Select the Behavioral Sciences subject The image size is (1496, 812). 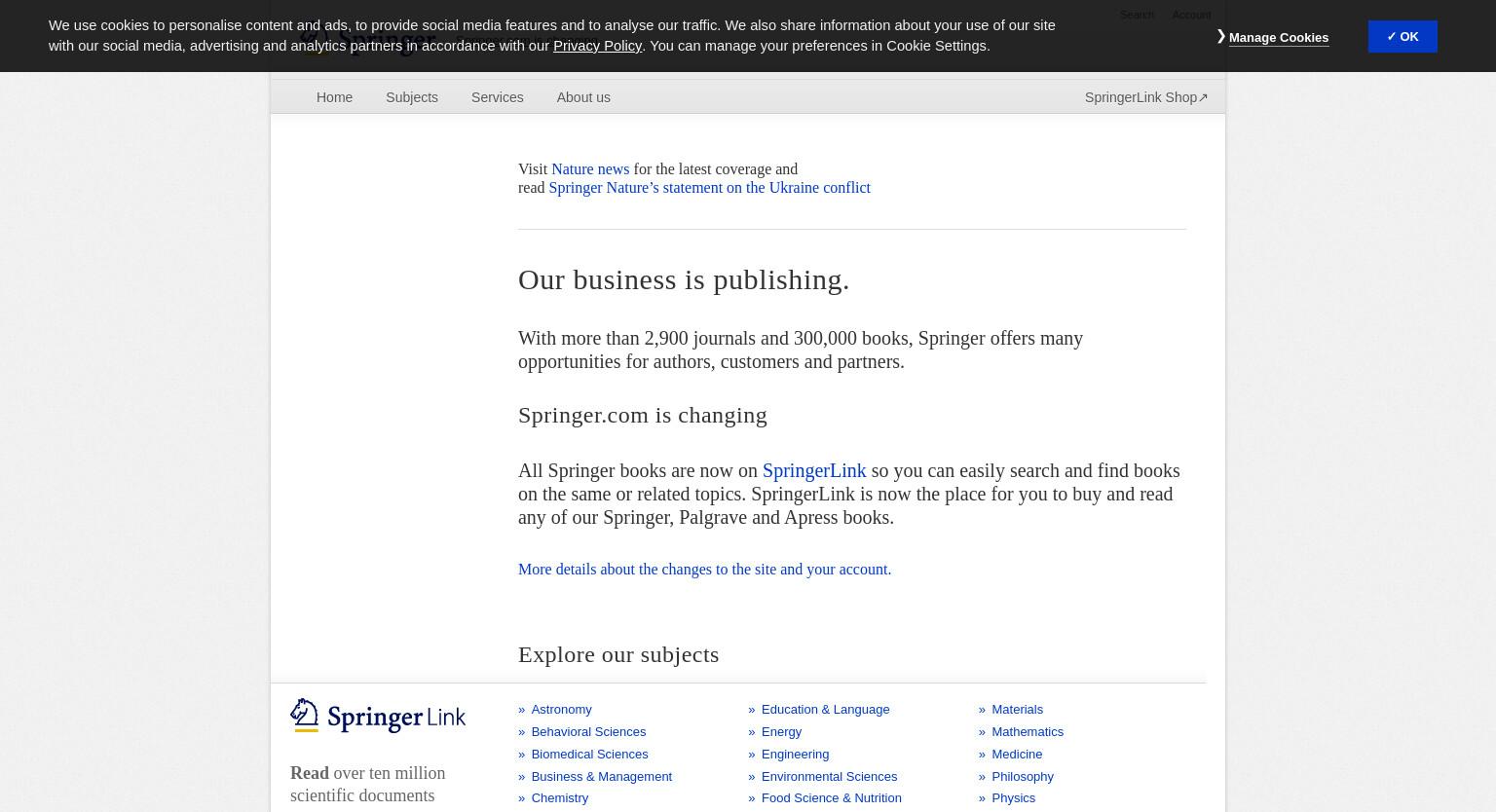coord(588,731)
